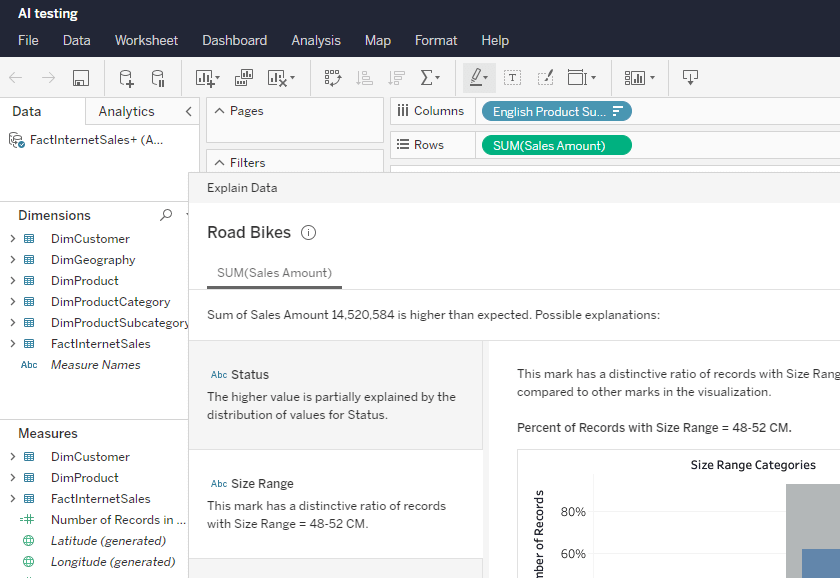Click the Show mark labels icon
This screenshot has width=840, height=578.
512,78
